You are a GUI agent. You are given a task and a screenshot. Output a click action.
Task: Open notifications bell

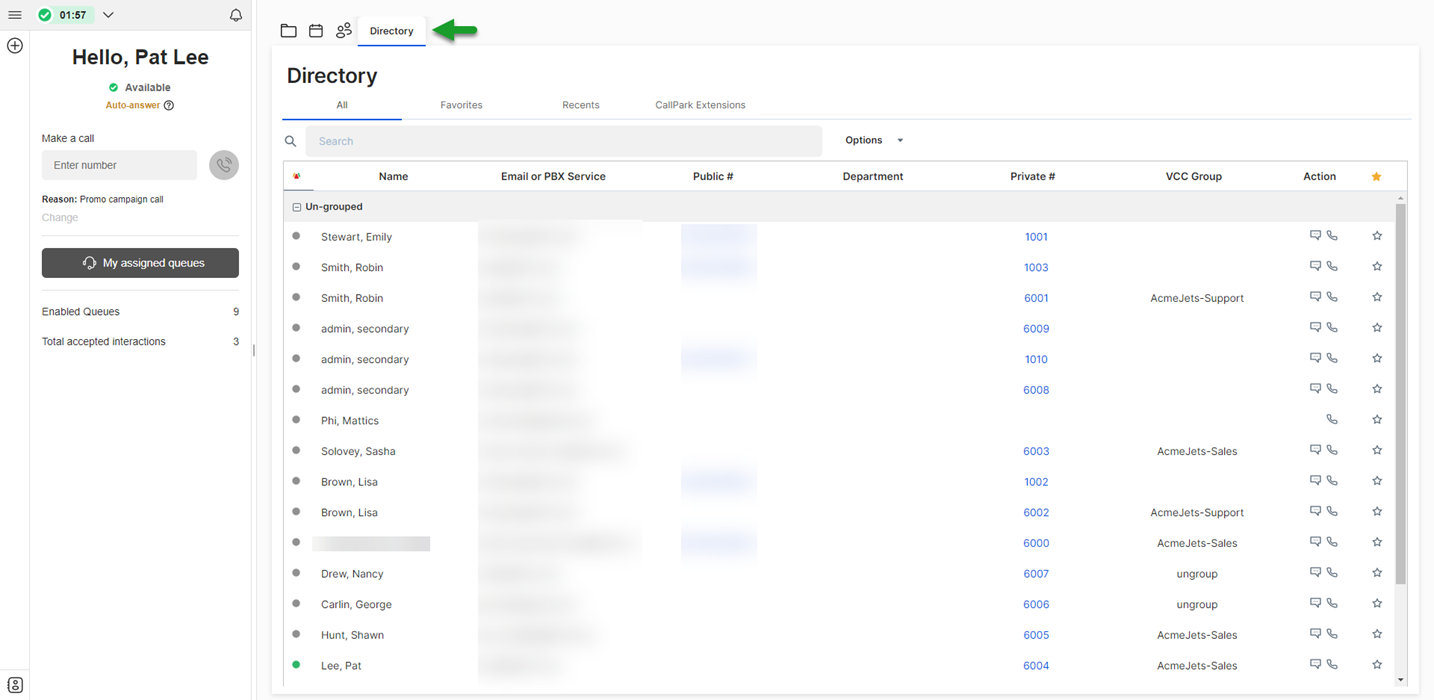pos(236,15)
